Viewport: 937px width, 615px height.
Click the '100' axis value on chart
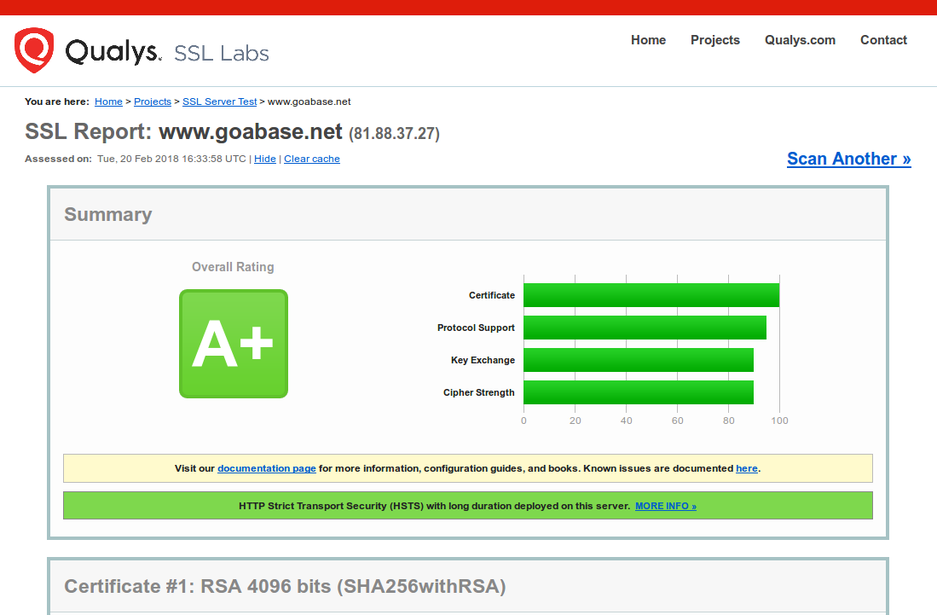tap(779, 421)
